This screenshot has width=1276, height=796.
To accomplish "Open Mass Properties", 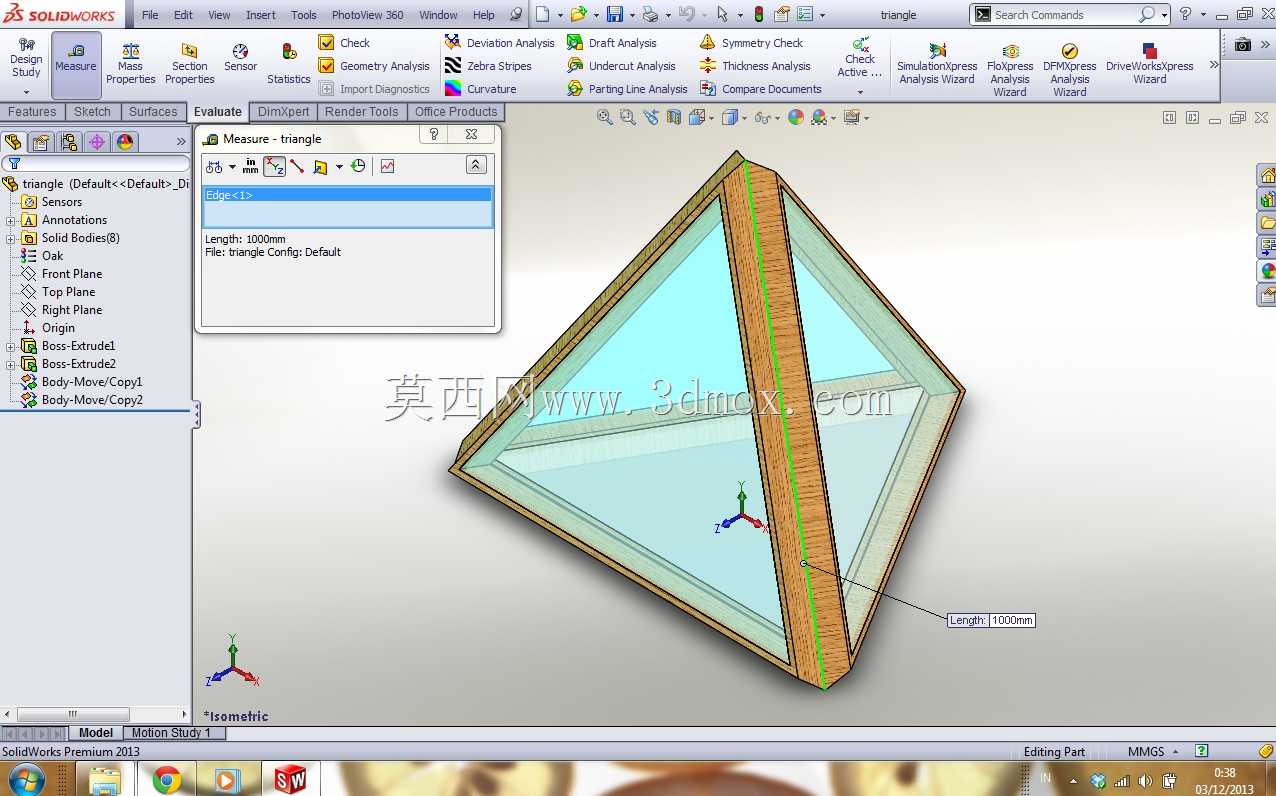I will [x=131, y=65].
